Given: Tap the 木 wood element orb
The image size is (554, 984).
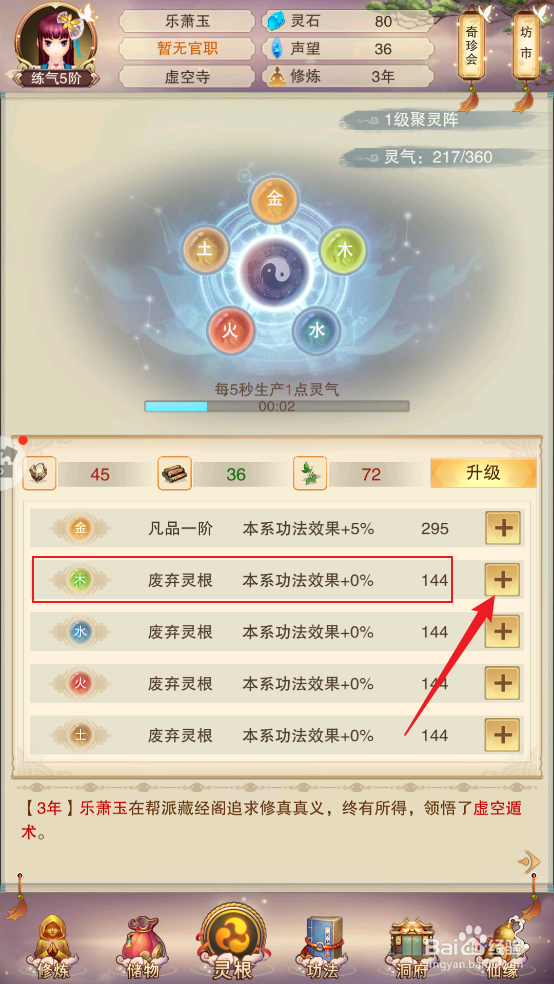Looking at the screenshot, I should click(344, 250).
